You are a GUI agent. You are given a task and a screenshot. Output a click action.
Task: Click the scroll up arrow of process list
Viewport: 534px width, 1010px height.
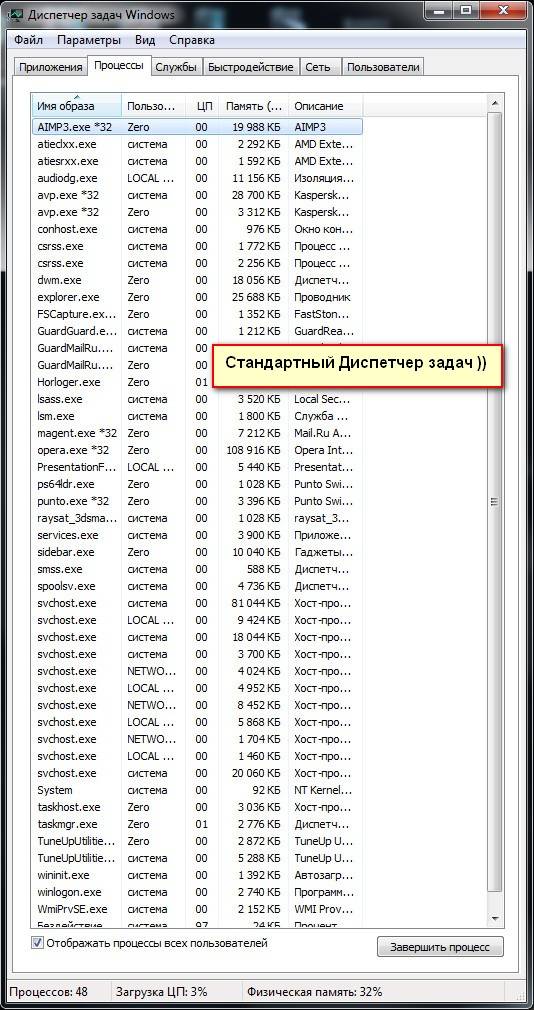[x=495, y=102]
